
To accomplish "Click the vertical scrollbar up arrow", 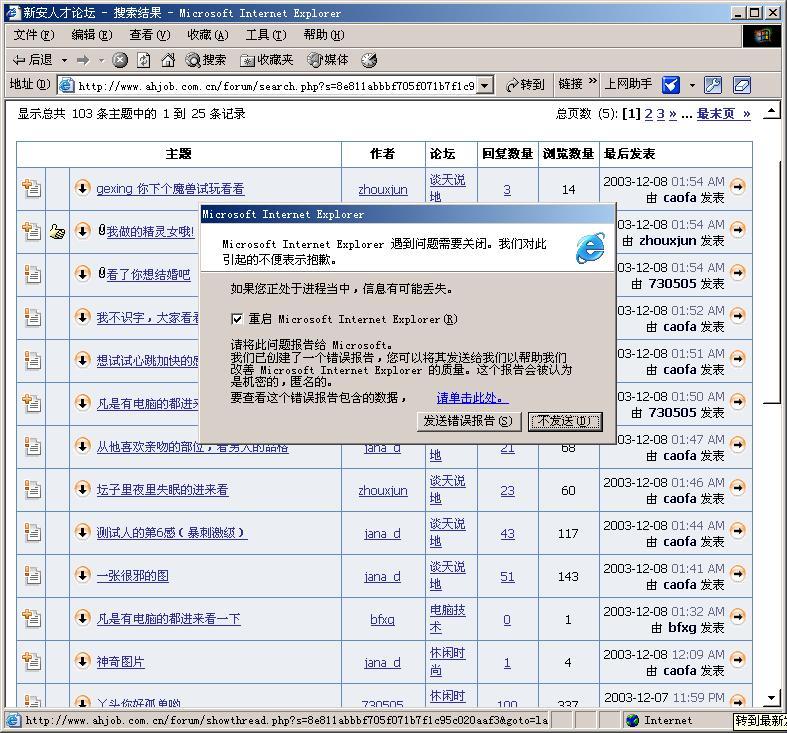I will click(772, 111).
